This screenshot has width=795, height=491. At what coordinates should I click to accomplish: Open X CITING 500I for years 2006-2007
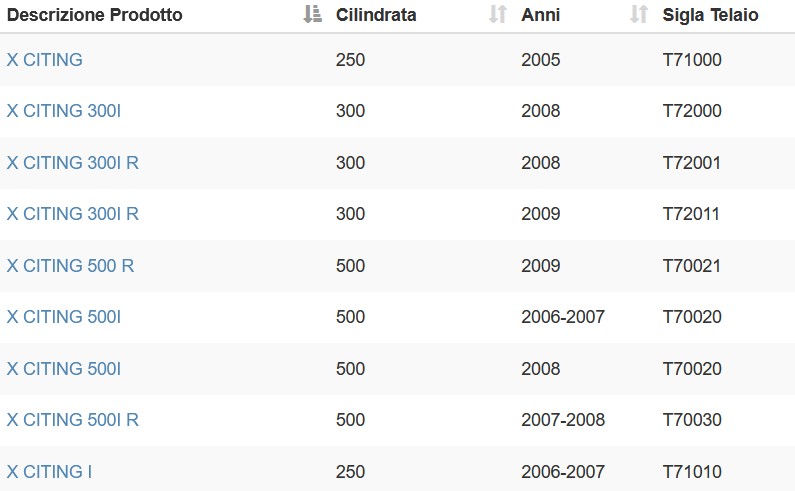point(64,317)
